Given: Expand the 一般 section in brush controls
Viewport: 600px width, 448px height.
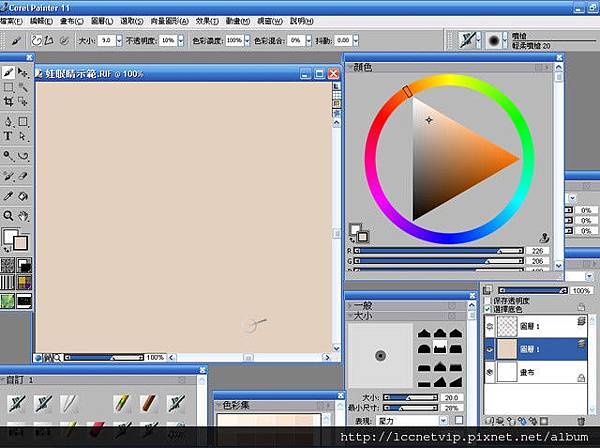Looking at the screenshot, I should (350, 306).
